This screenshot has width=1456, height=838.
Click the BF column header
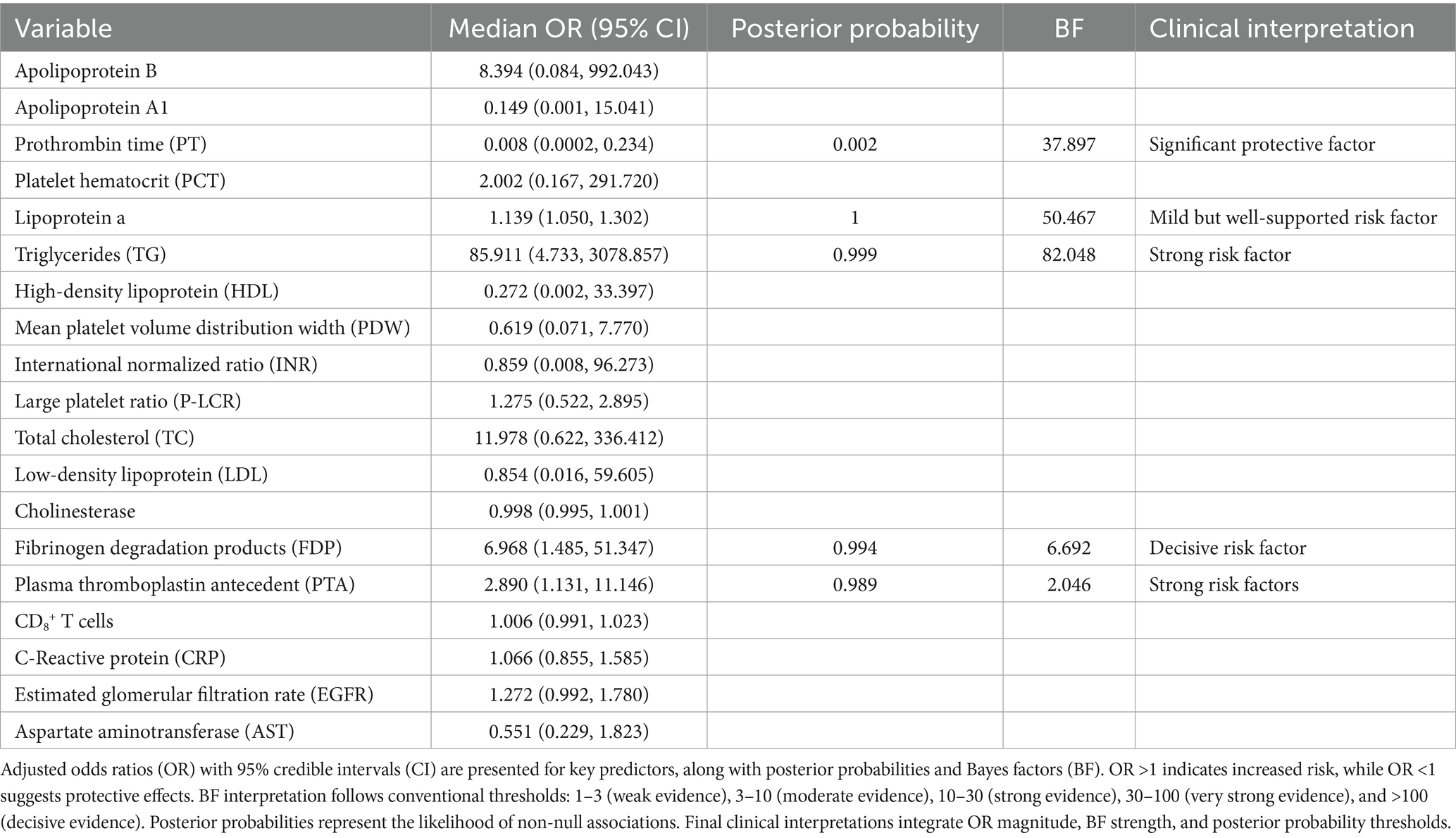click(x=1069, y=29)
